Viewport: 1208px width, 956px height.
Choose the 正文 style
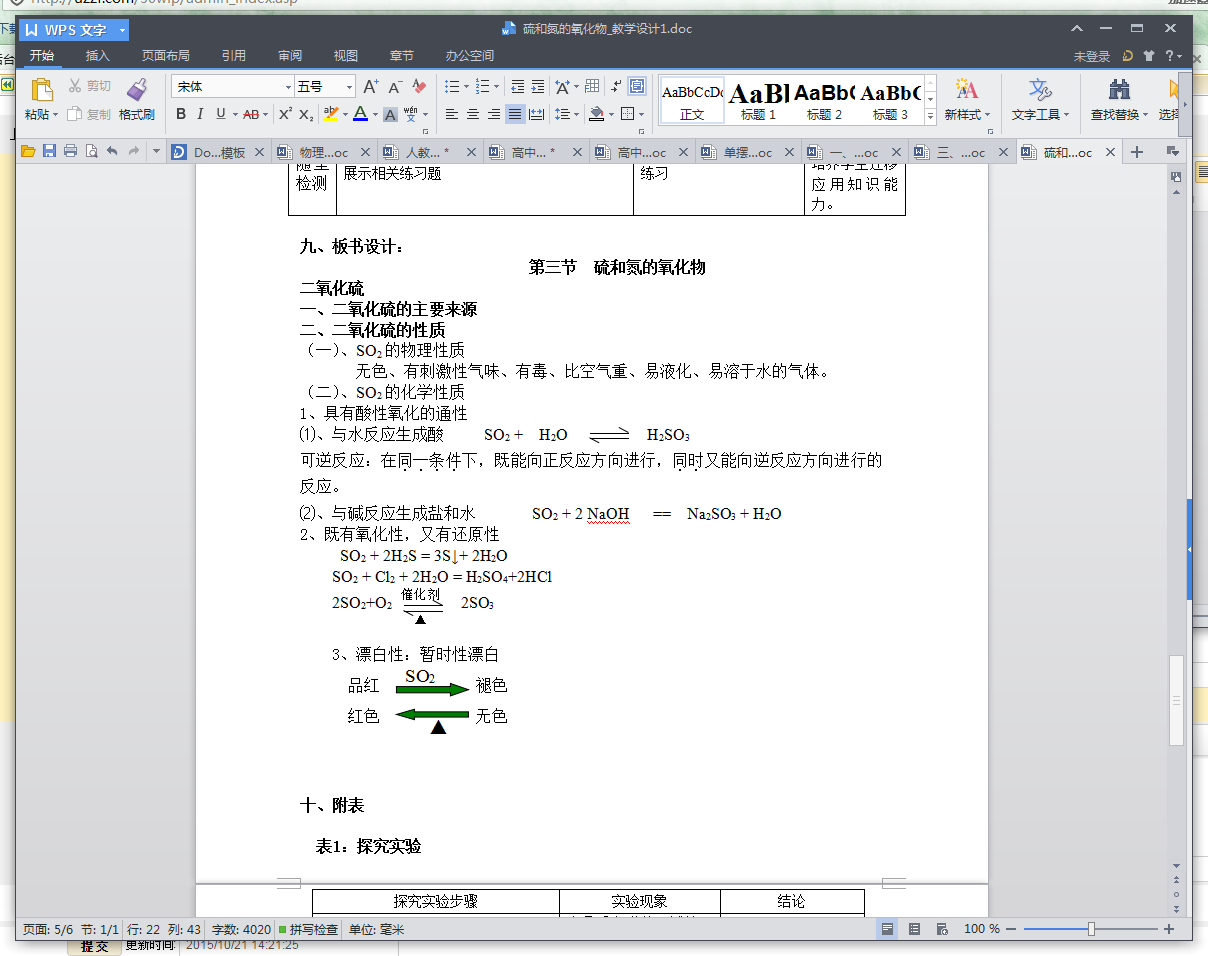(692, 101)
